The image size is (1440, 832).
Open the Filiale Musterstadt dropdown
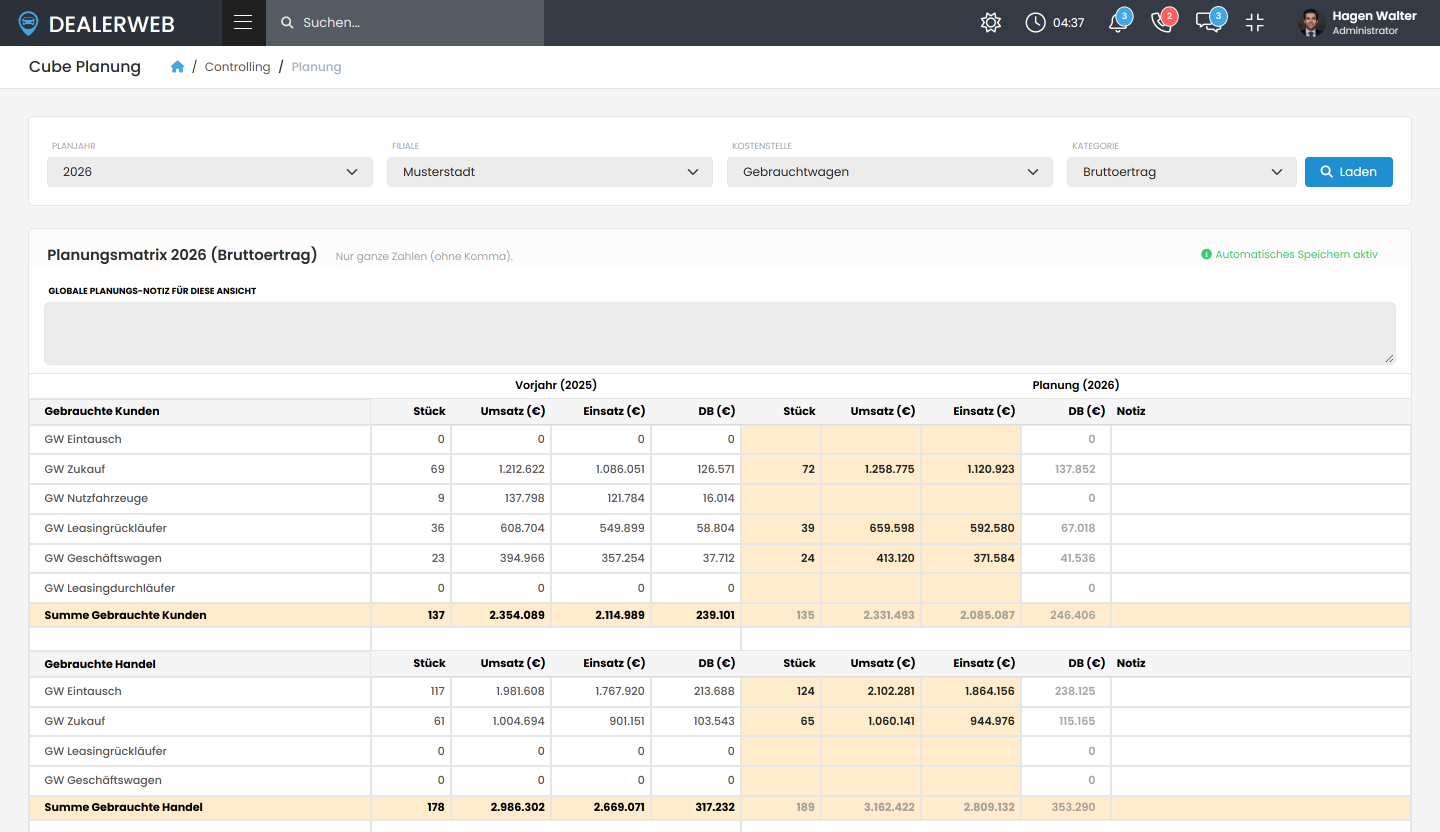point(550,172)
